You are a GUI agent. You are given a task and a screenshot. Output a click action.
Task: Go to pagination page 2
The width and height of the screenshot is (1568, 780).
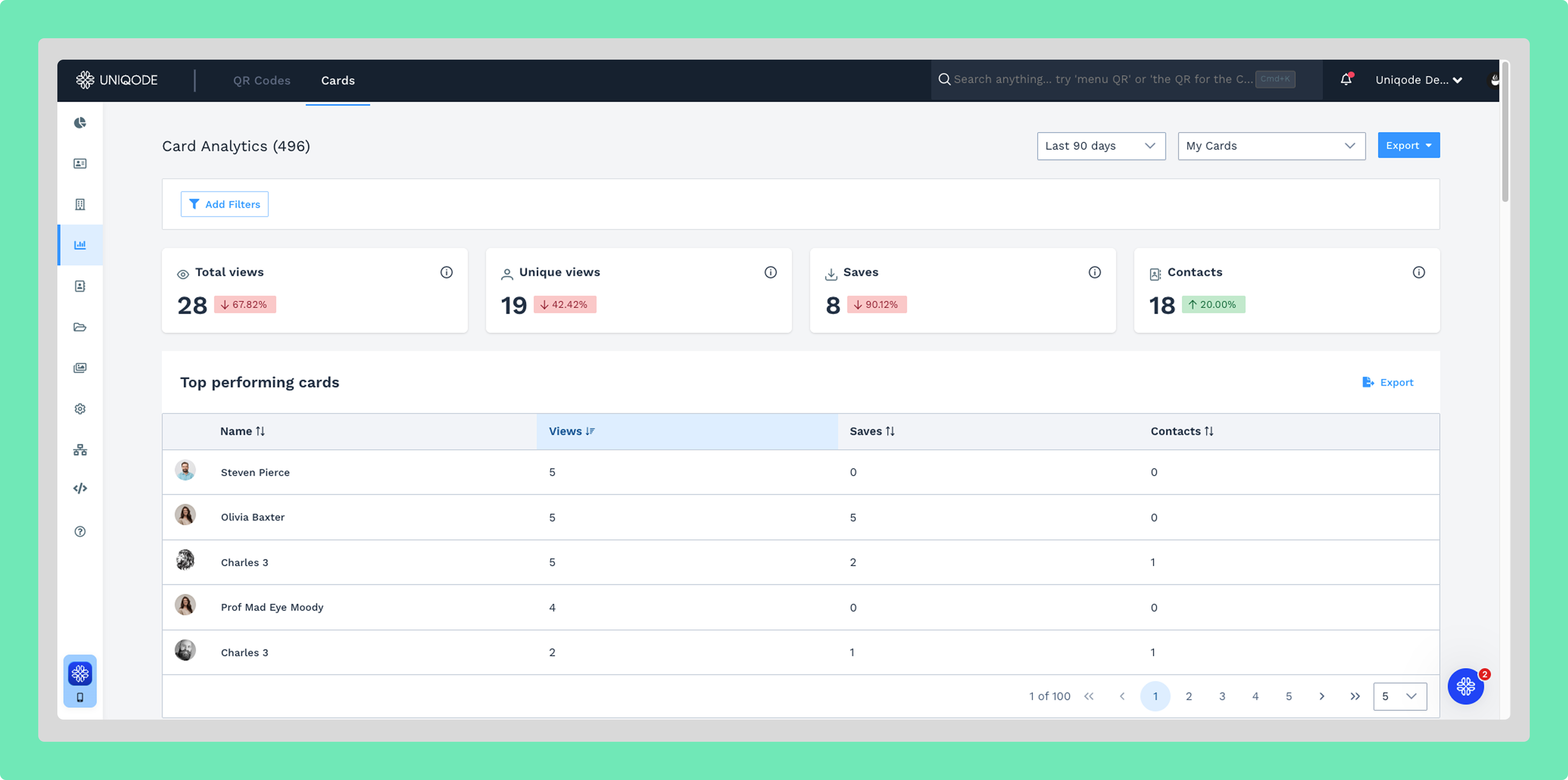point(1188,696)
